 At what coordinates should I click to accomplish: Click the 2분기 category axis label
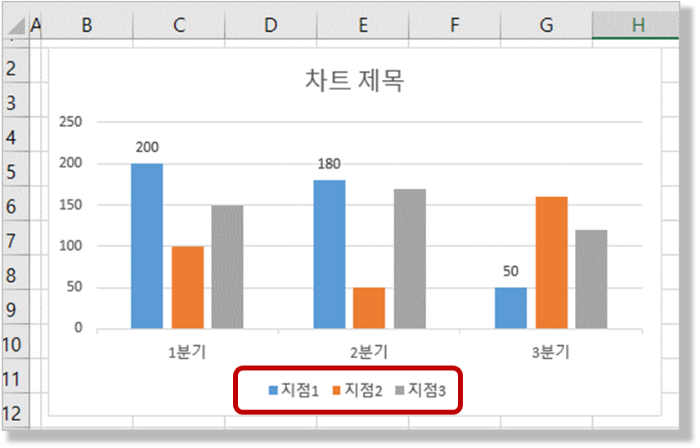point(369,353)
